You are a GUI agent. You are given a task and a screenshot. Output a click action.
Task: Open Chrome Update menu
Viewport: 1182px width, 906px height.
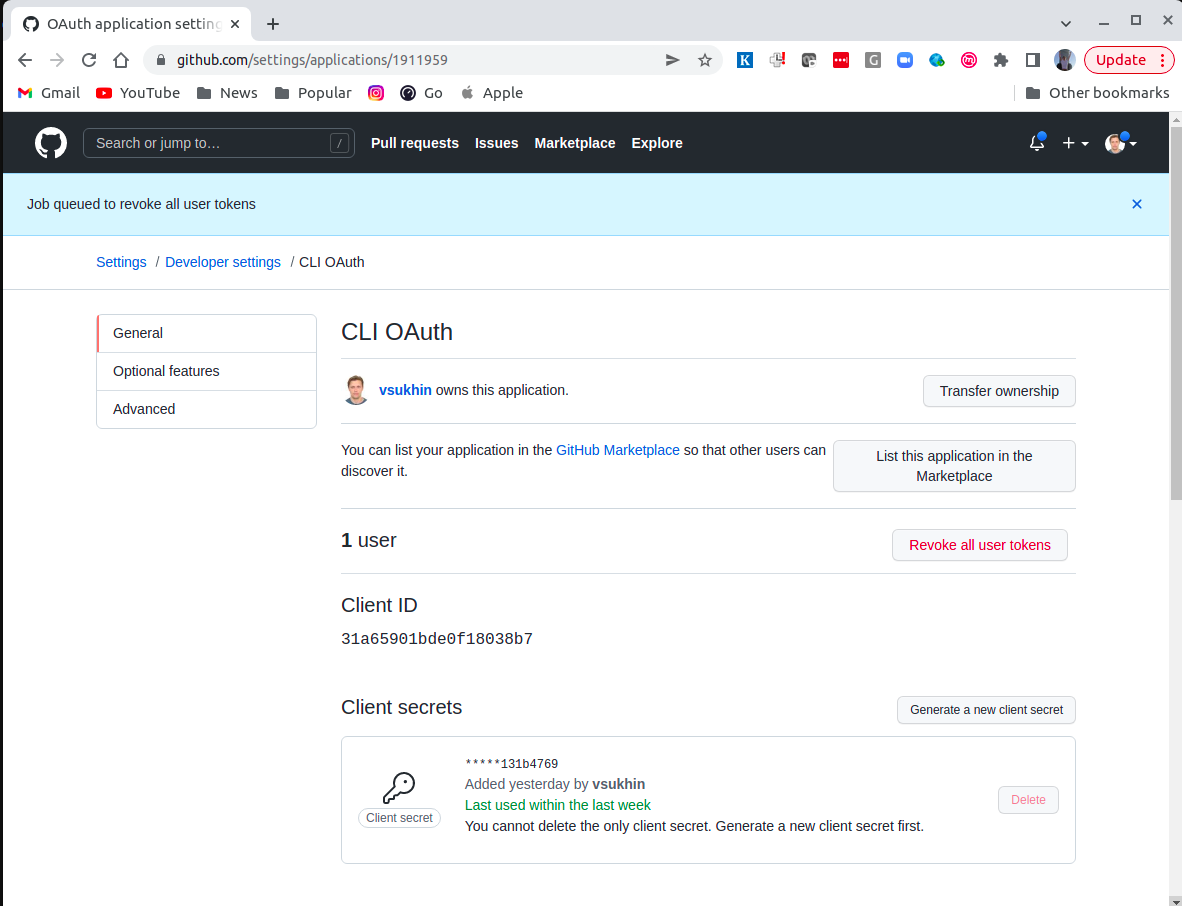[1128, 60]
